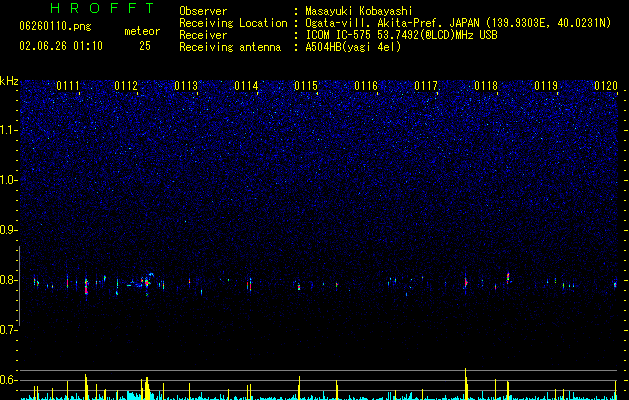Select the A504HB(yagi 4el) antenna text

pos(353,47)
